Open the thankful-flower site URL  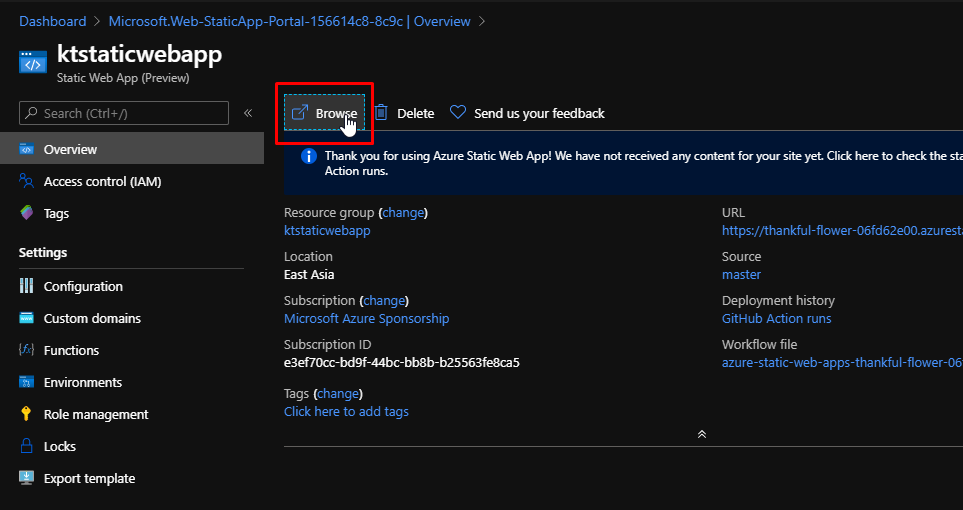(843, 230)
